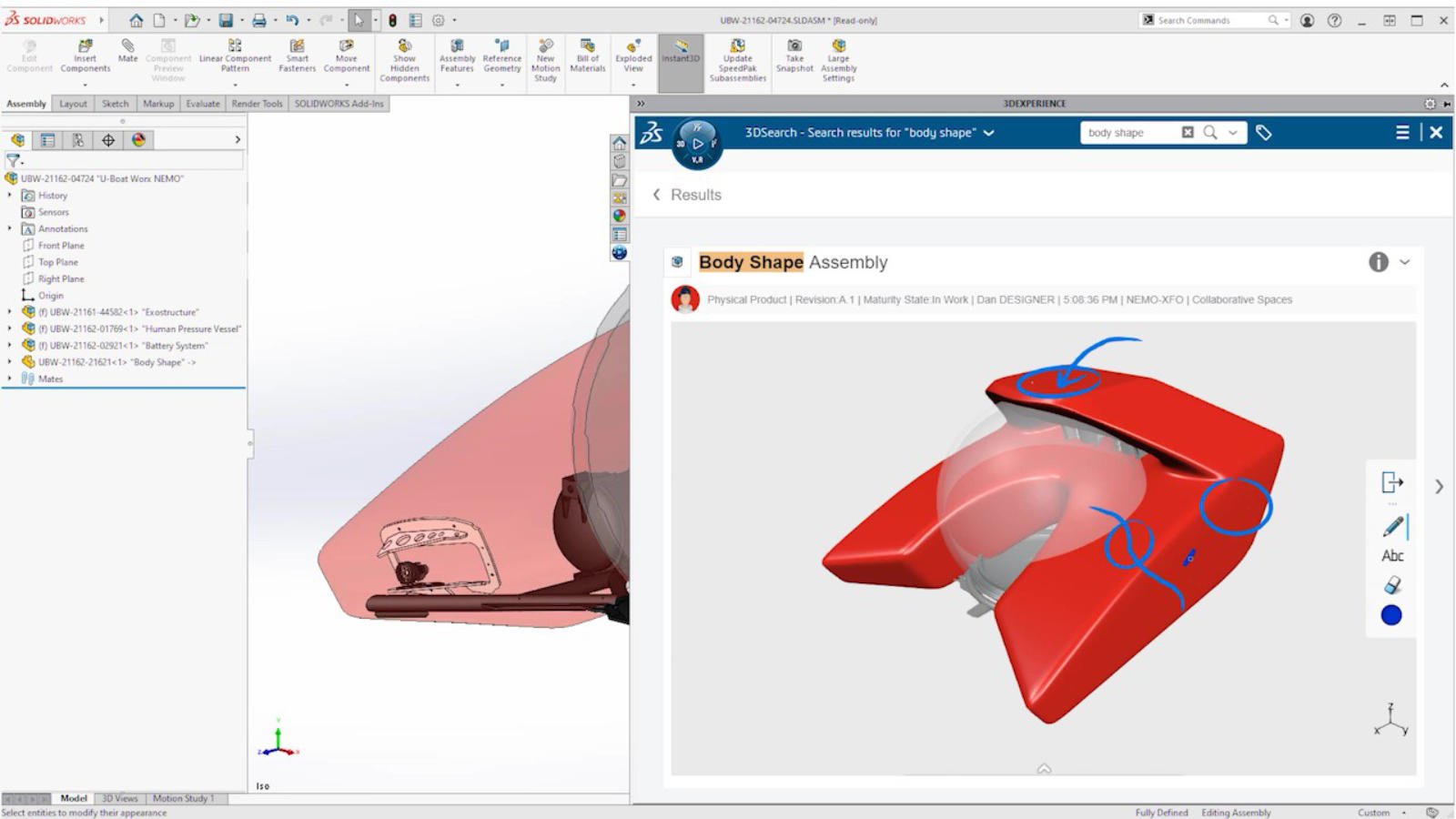1456x819 pixels.
Task: Open the DisplayManager color ball tab
Action: 138,140
